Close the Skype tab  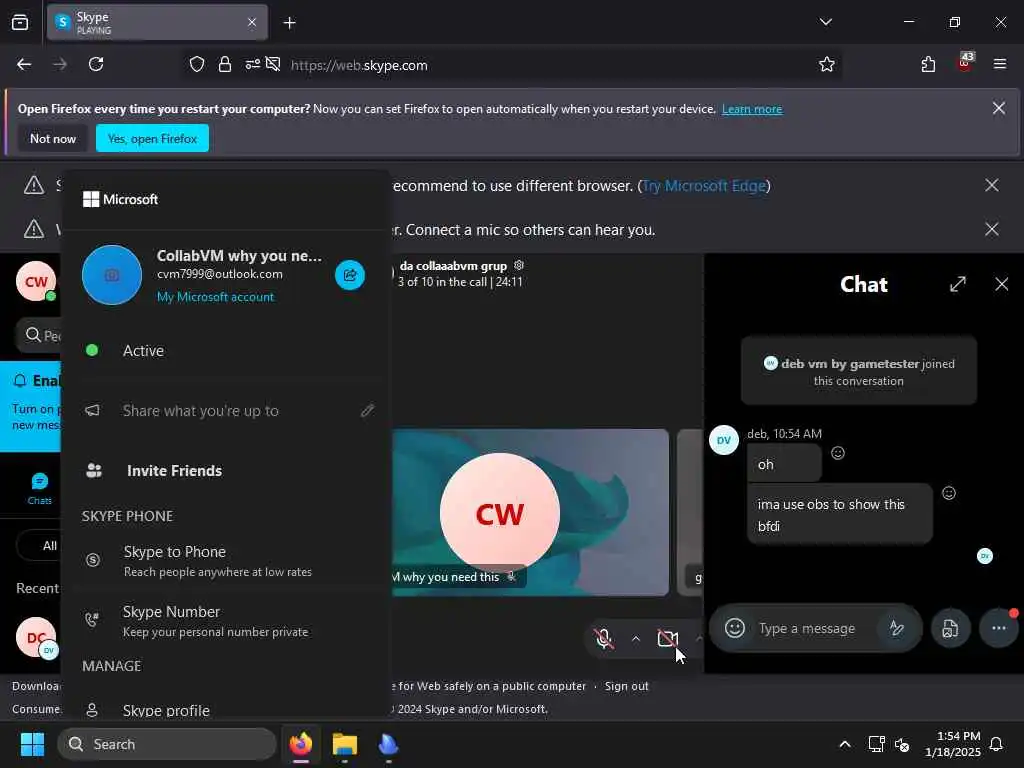[252, 22]
